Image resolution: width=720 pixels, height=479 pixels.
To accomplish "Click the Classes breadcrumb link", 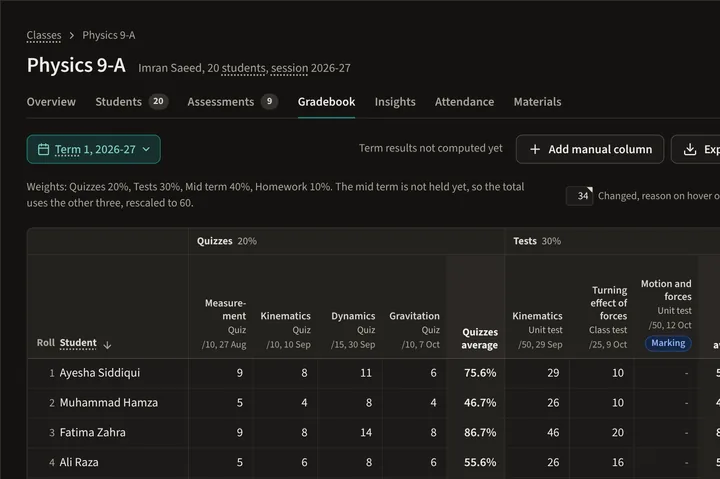I will [44, 35].
